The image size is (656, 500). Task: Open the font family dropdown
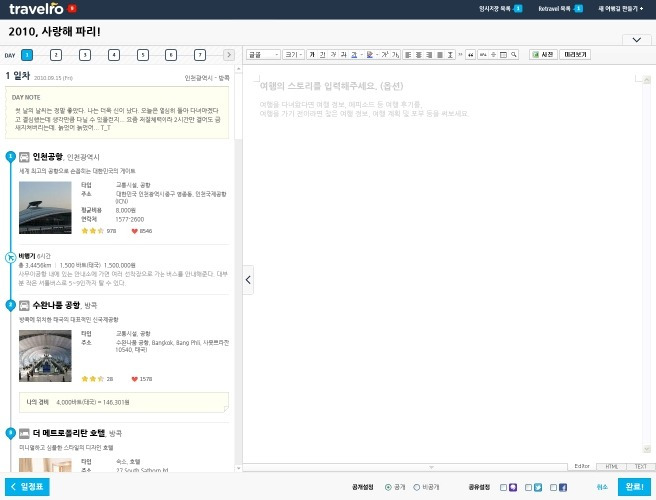263,55
